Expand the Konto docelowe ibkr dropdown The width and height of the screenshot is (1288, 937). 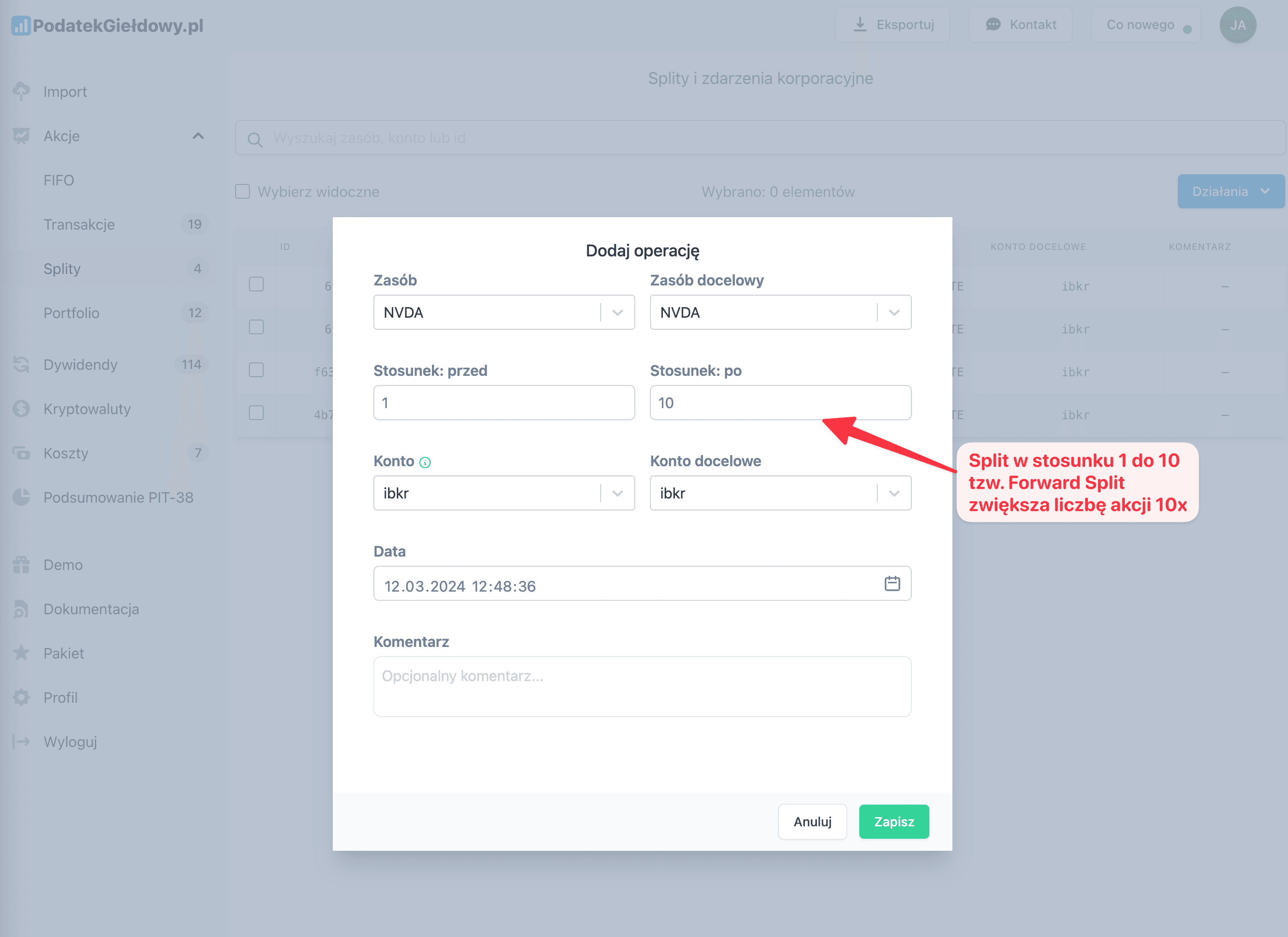point(894,493)
